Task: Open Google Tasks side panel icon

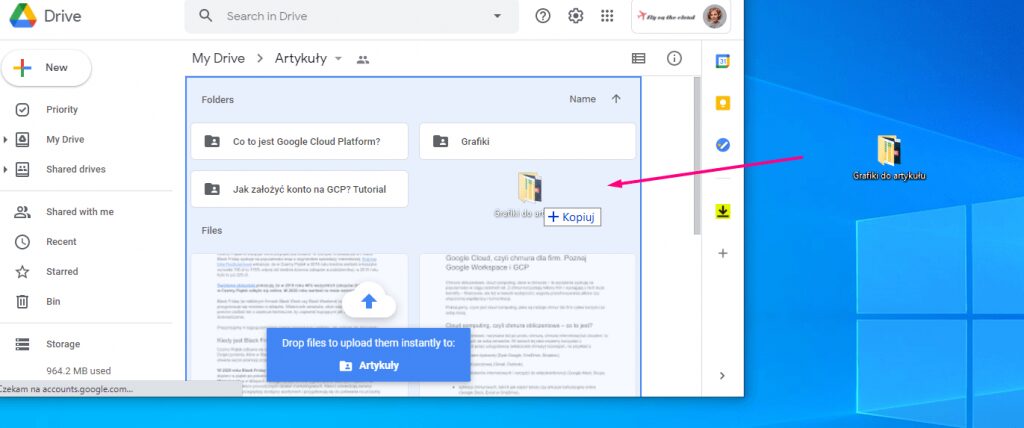Action: point(722,145)
